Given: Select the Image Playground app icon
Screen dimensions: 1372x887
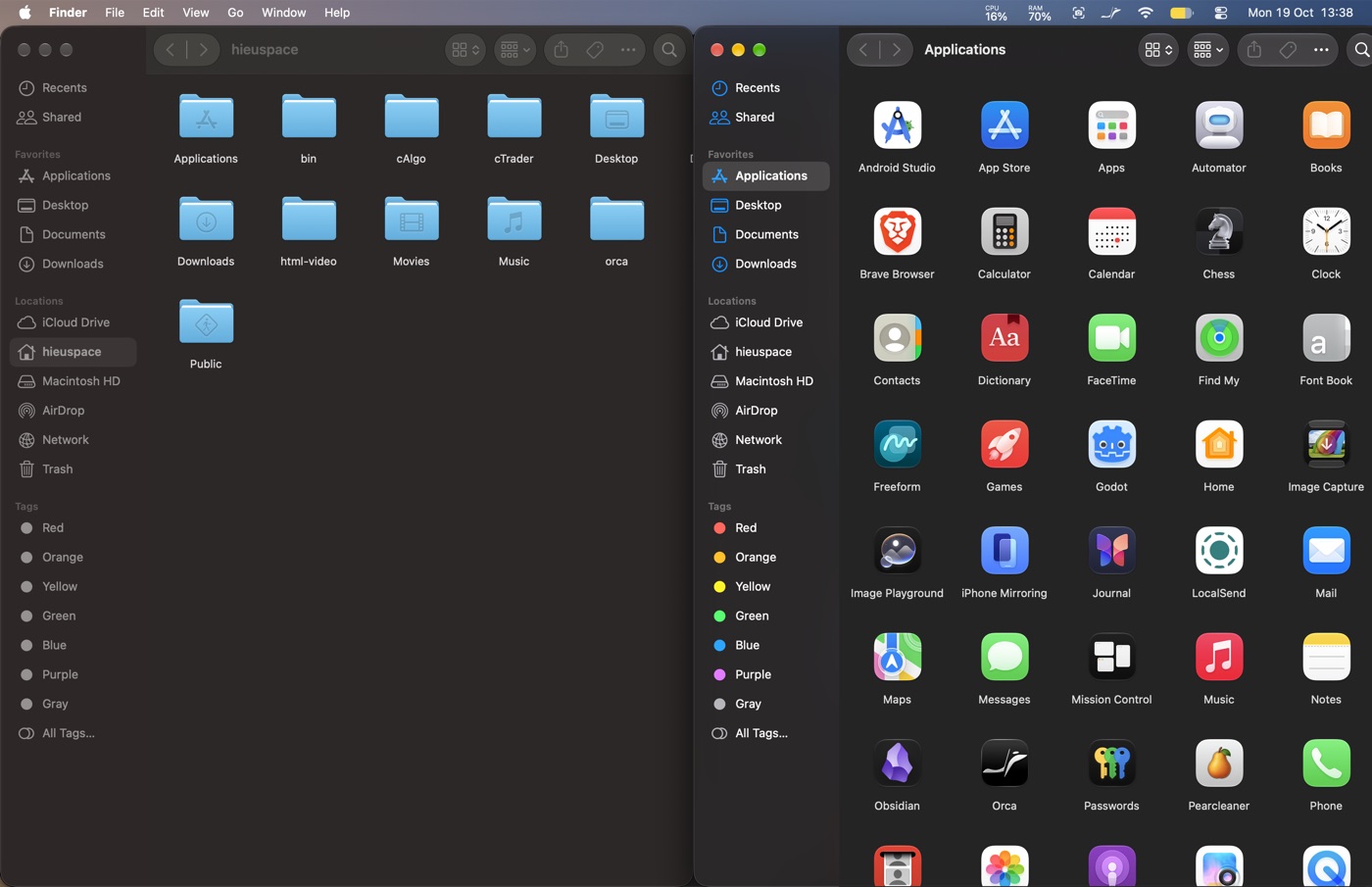Looking at the screenshot, I should tap(897, 551).
